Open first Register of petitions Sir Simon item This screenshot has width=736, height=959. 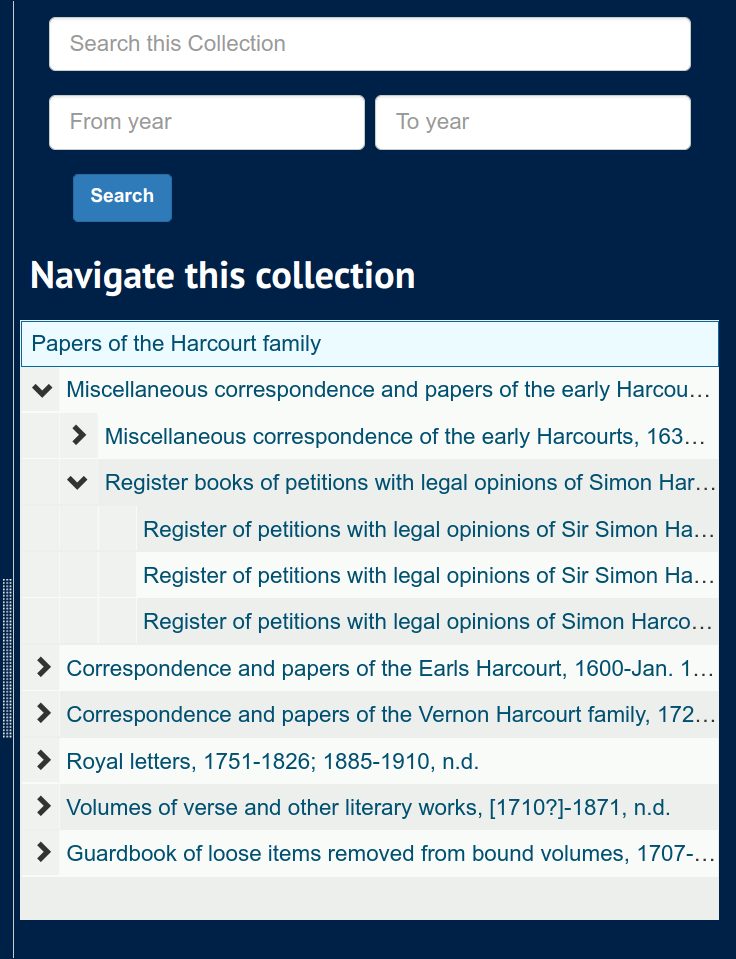coord(428,529)
